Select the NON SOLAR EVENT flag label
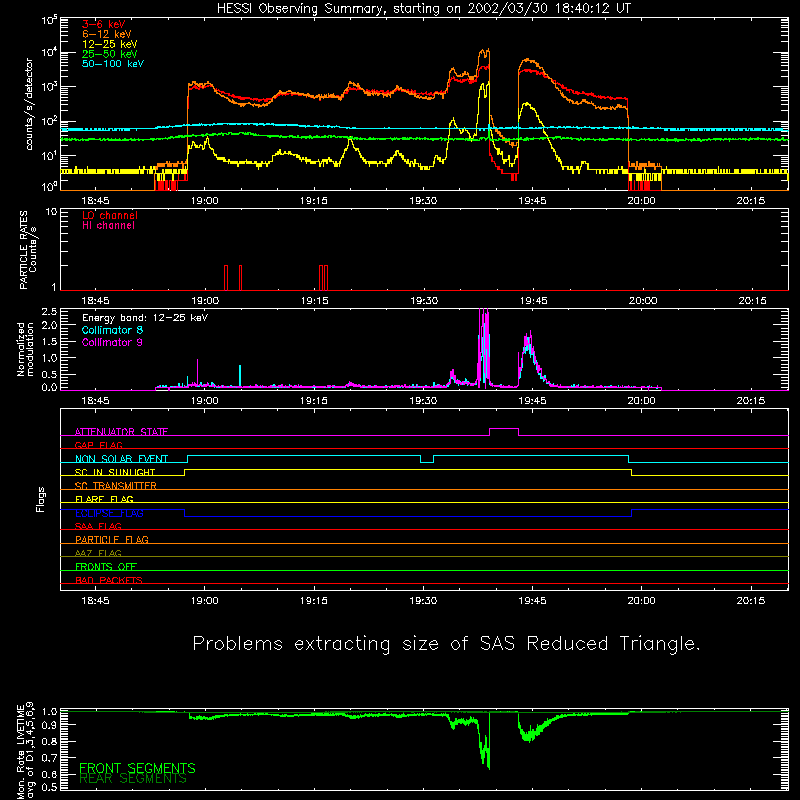Image resolution: width=800 pixels, height=800 pixels. point(121,459)
